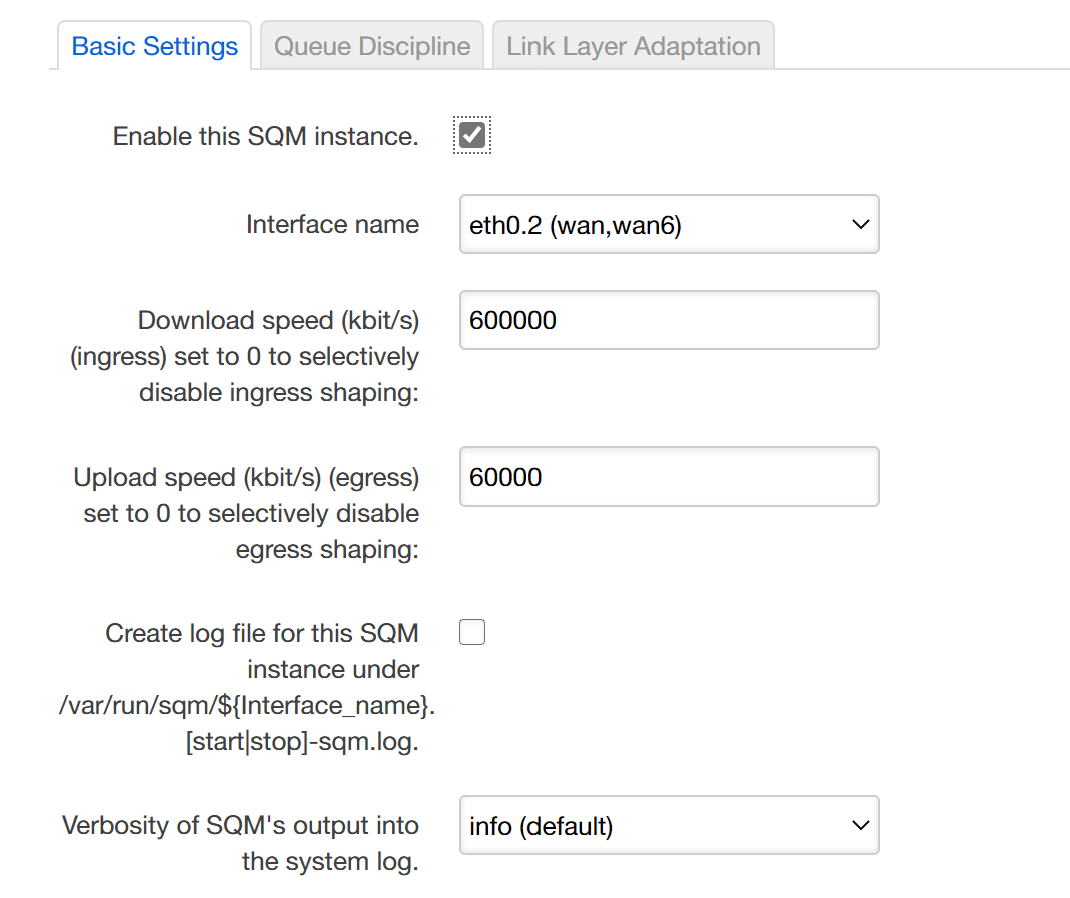Click the 'egress shaping:' hint text

coord(327,550)
